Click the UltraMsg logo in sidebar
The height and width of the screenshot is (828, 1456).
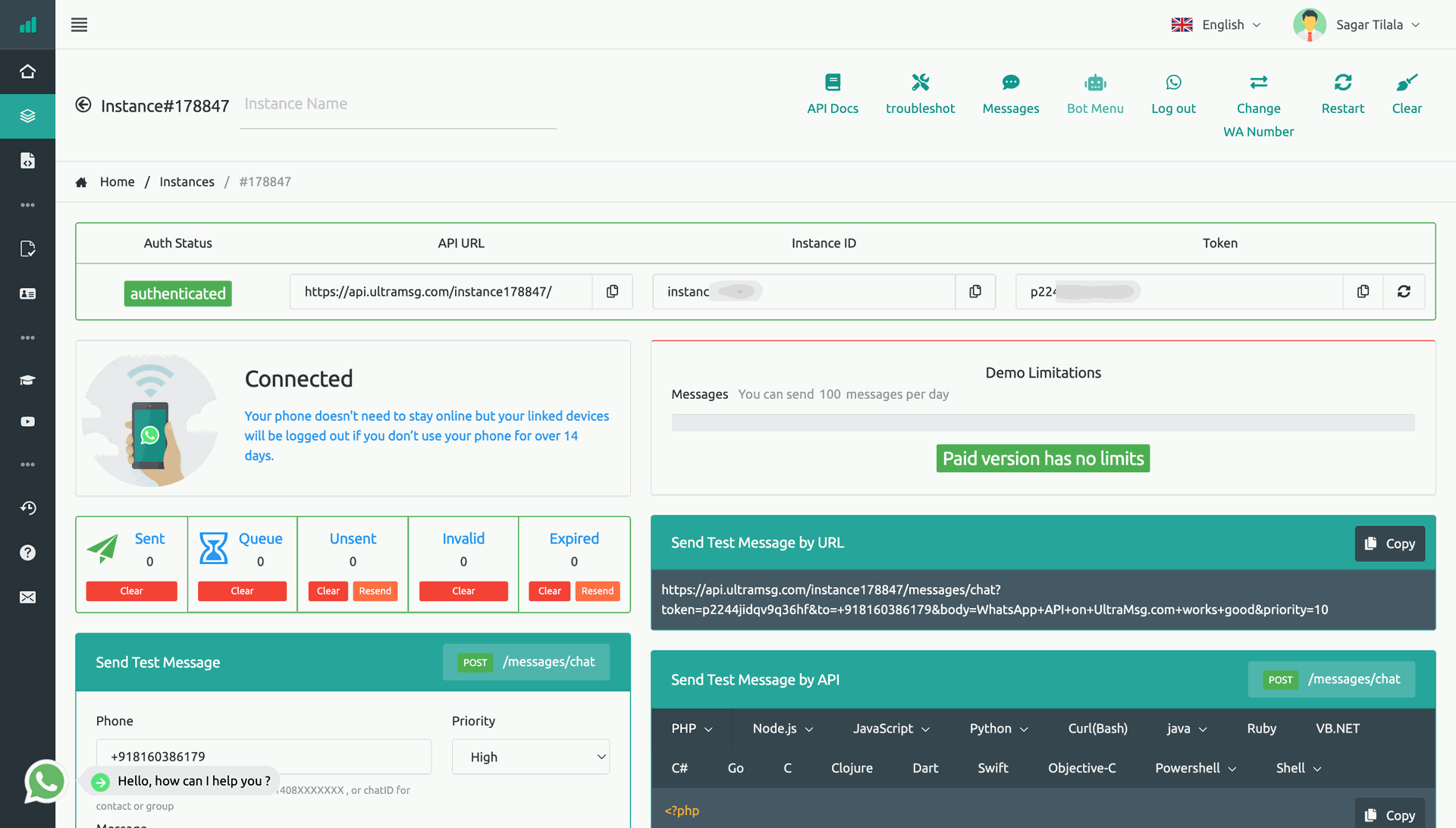pos(27,25)
